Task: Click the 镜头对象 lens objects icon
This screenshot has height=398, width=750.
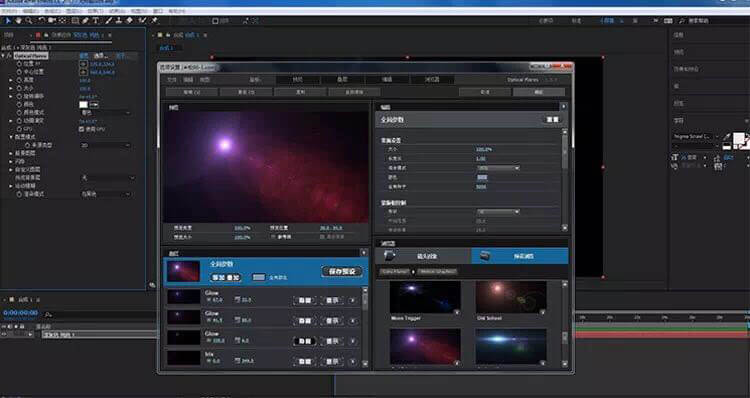Action: coord(389,256)
